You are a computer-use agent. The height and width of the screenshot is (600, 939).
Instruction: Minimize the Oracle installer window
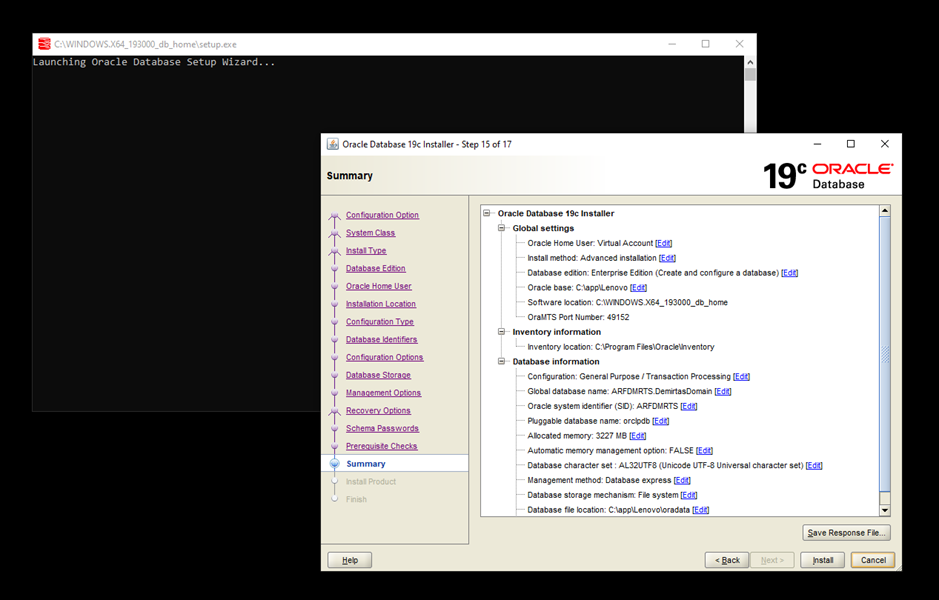[x=817, y=144]
